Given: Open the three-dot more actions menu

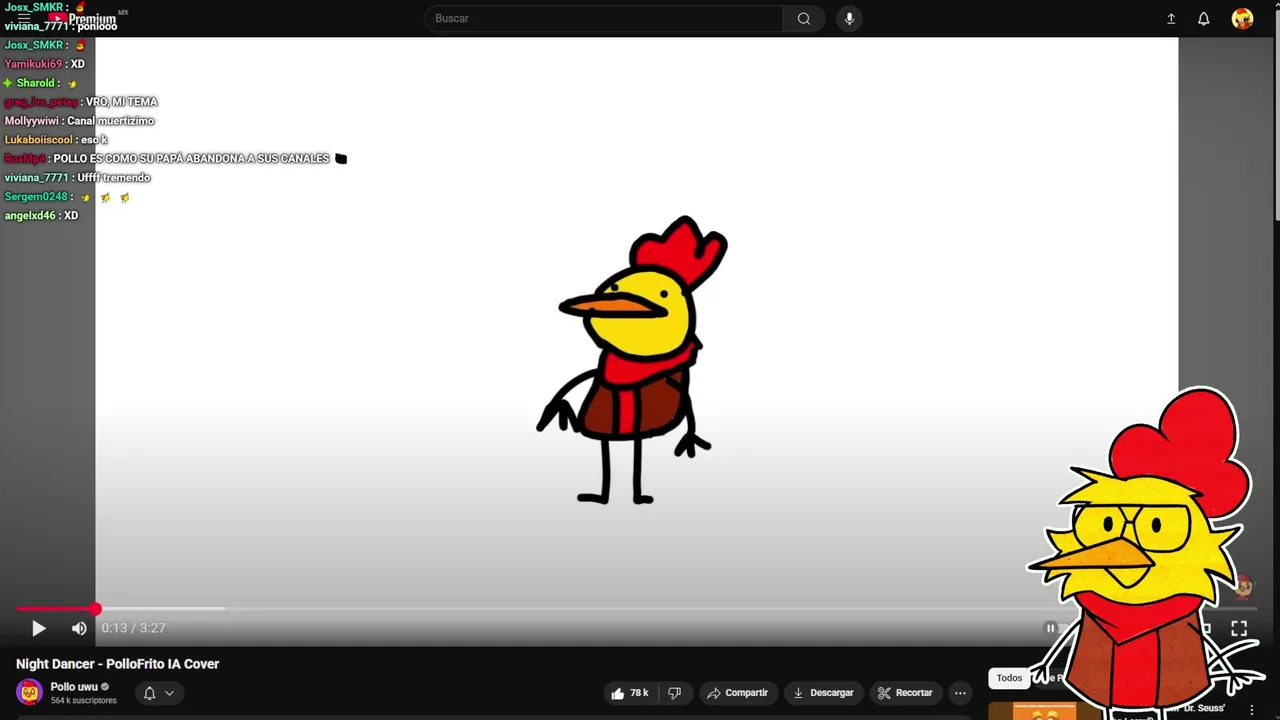Looking at the screenshot, I should point(960,693).
